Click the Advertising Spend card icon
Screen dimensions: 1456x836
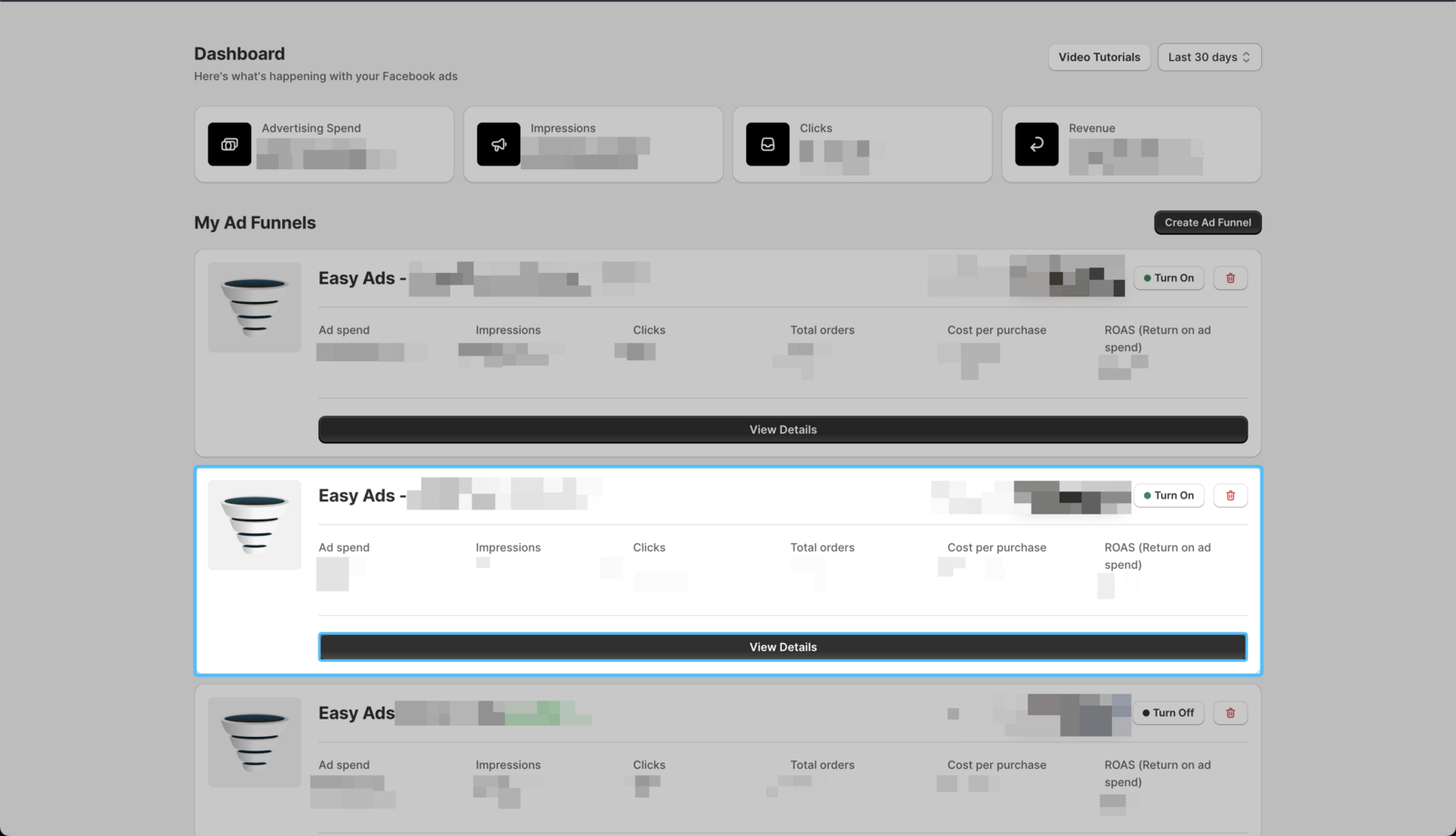229,145
